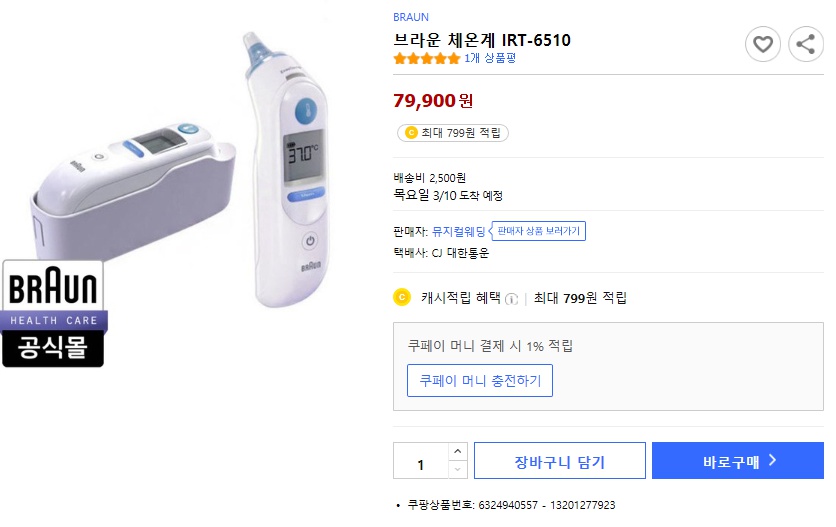Click the five-star rating icons
The height and width of the screenshot is (527, 836).
(x=427, y=58)
